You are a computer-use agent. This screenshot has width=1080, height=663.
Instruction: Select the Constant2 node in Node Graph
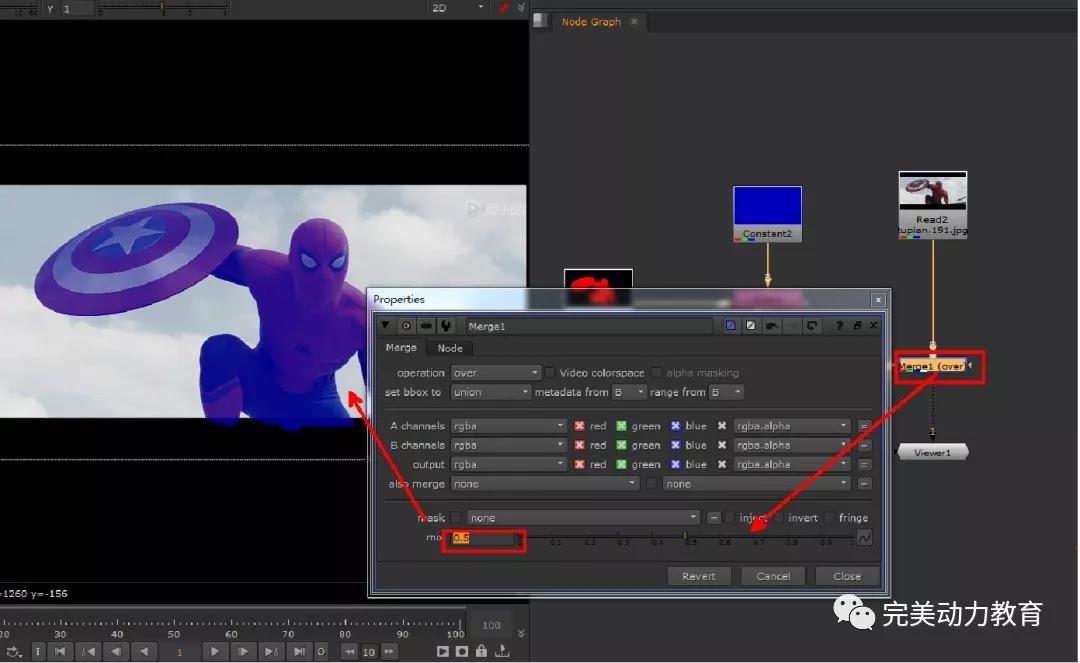pos(767,214)
